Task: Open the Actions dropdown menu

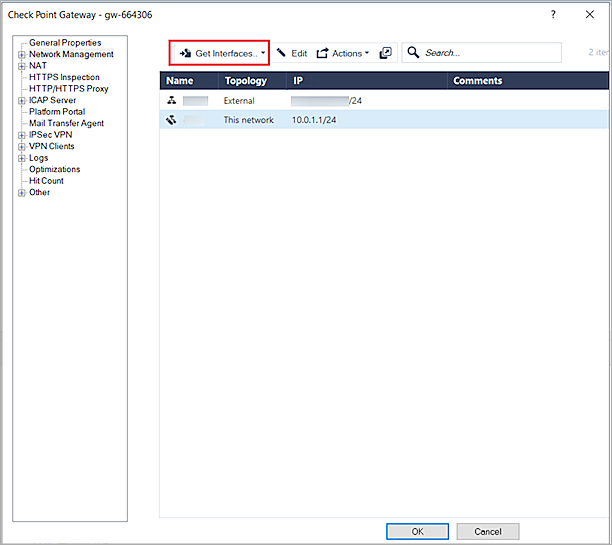Action: click(343, 53)
